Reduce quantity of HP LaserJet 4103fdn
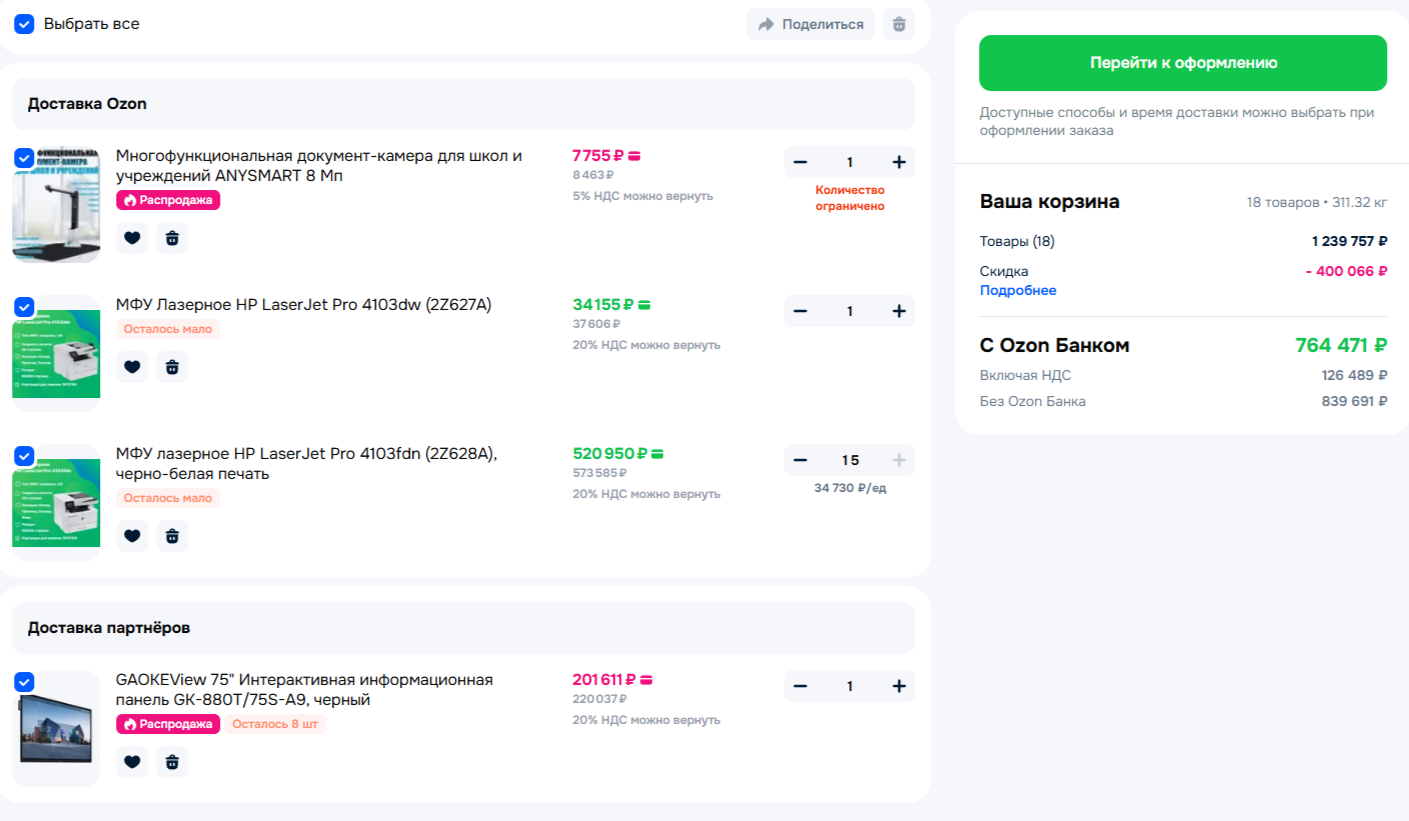1409x821 pixels. 800,460
